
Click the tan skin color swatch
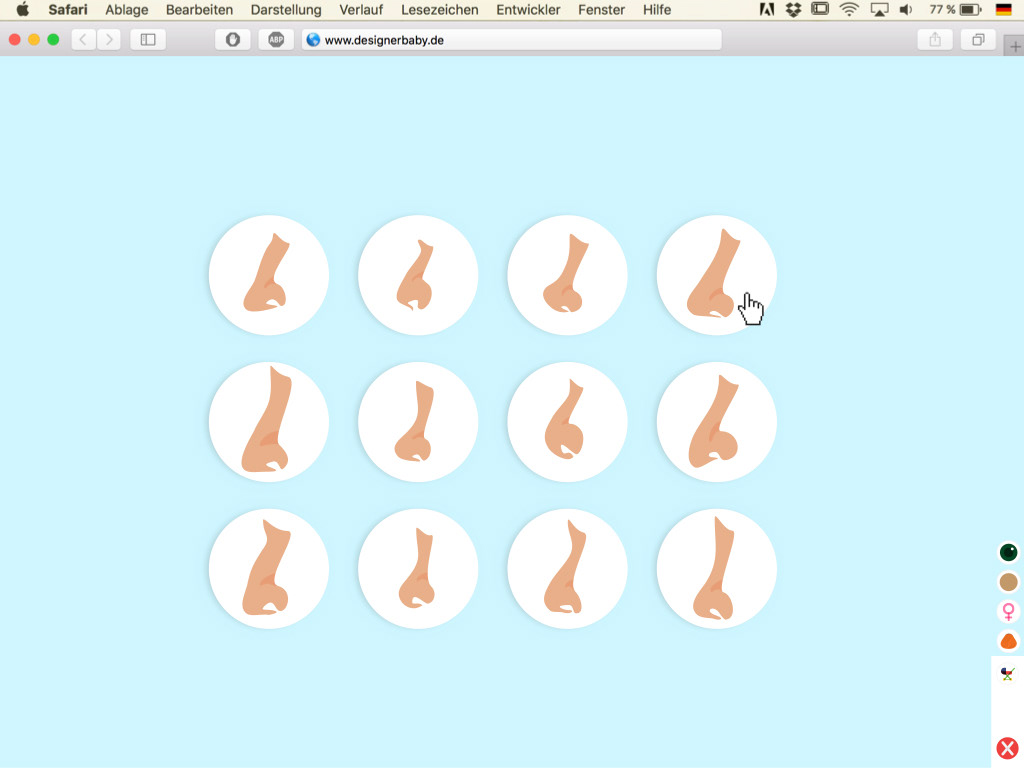(1008, 582)
